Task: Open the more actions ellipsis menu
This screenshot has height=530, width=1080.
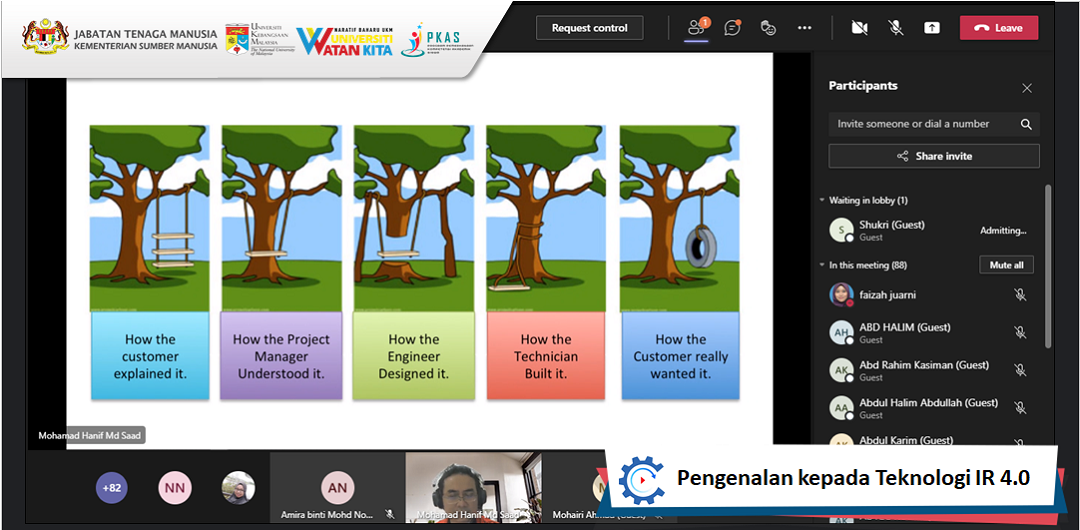Action: [x=804, y=28]
